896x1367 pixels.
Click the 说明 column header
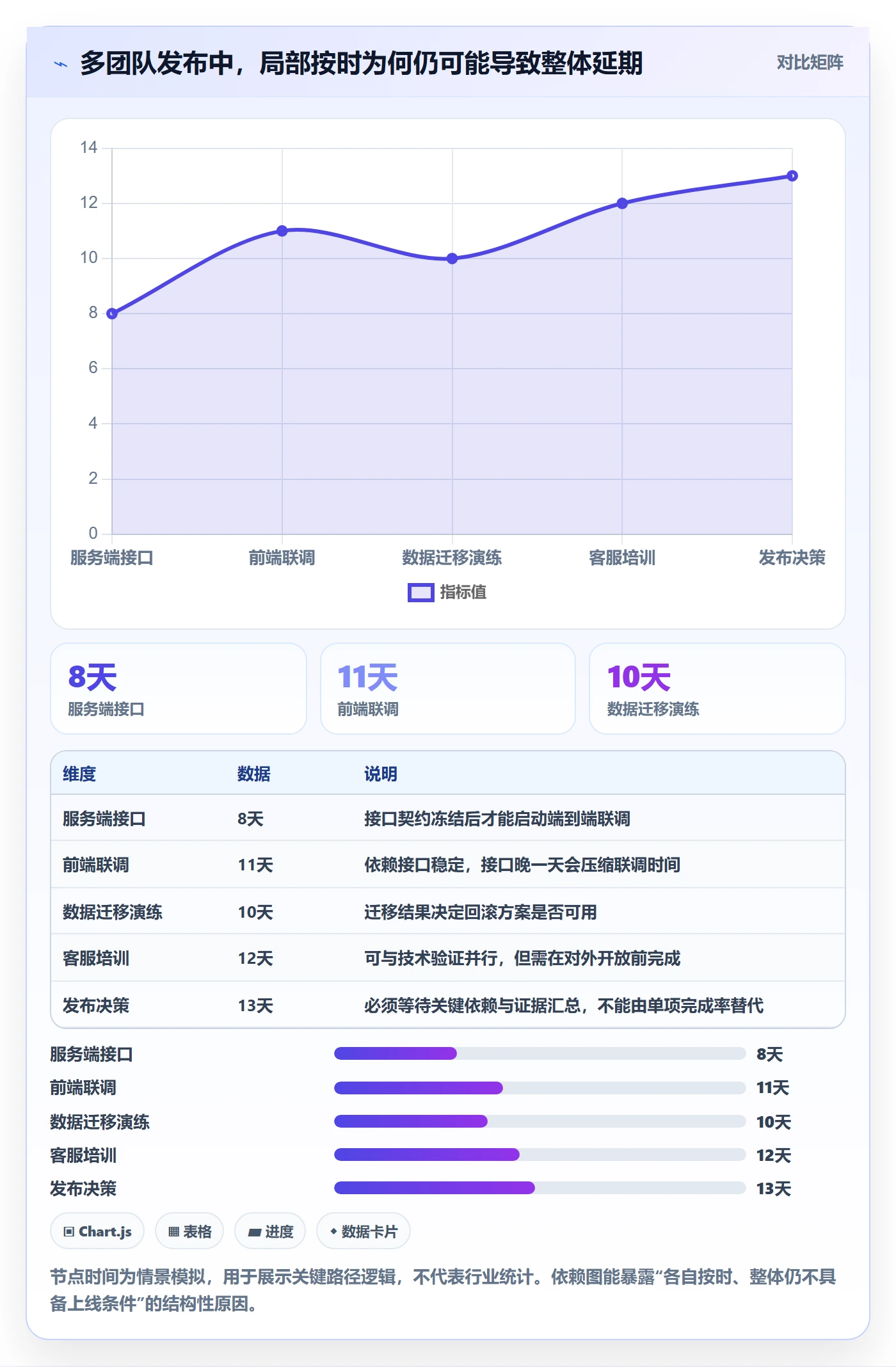381,774
